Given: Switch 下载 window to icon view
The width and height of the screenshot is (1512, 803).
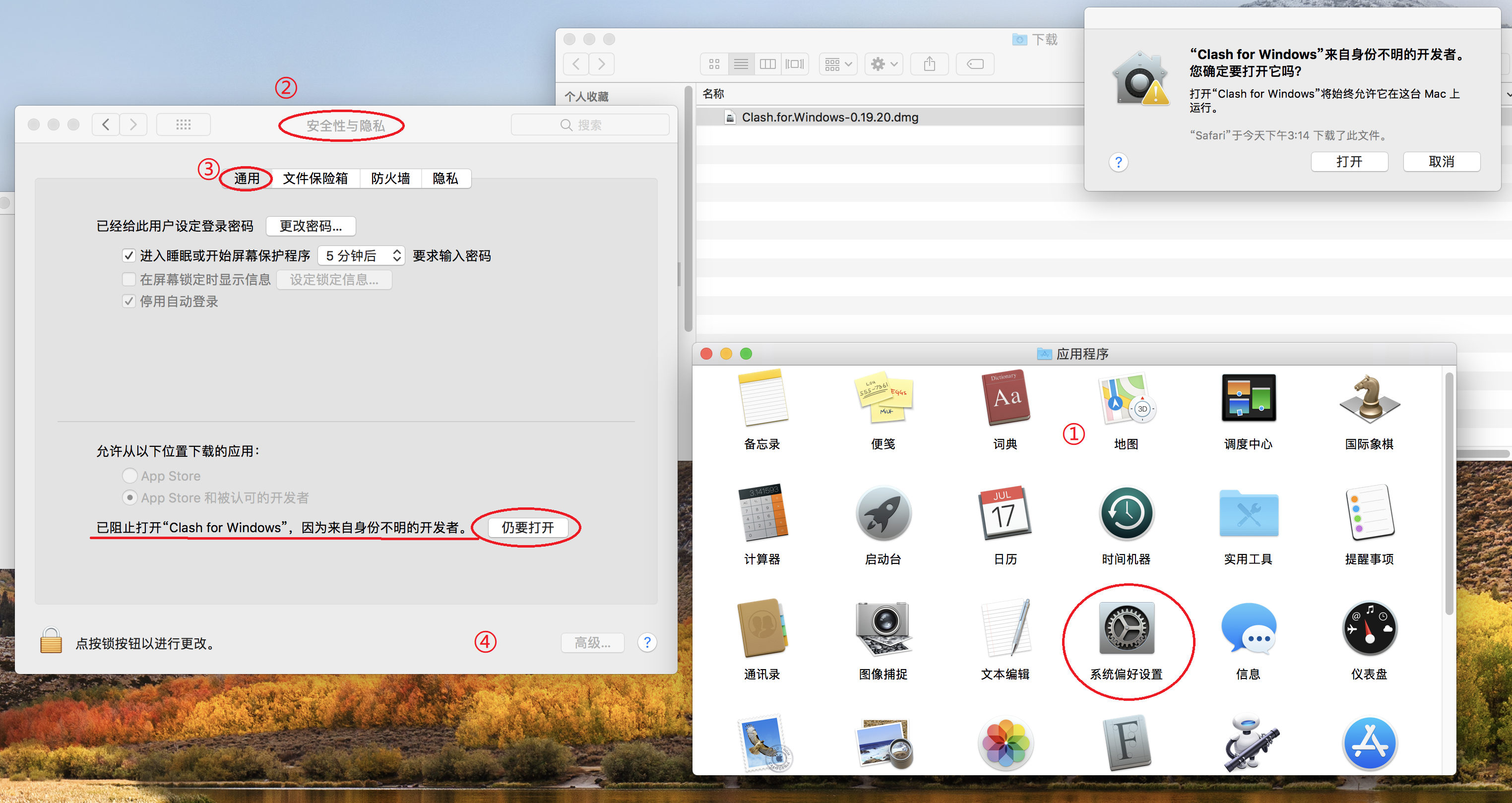Looking at the screenshot, I should (x=714, y=63).
